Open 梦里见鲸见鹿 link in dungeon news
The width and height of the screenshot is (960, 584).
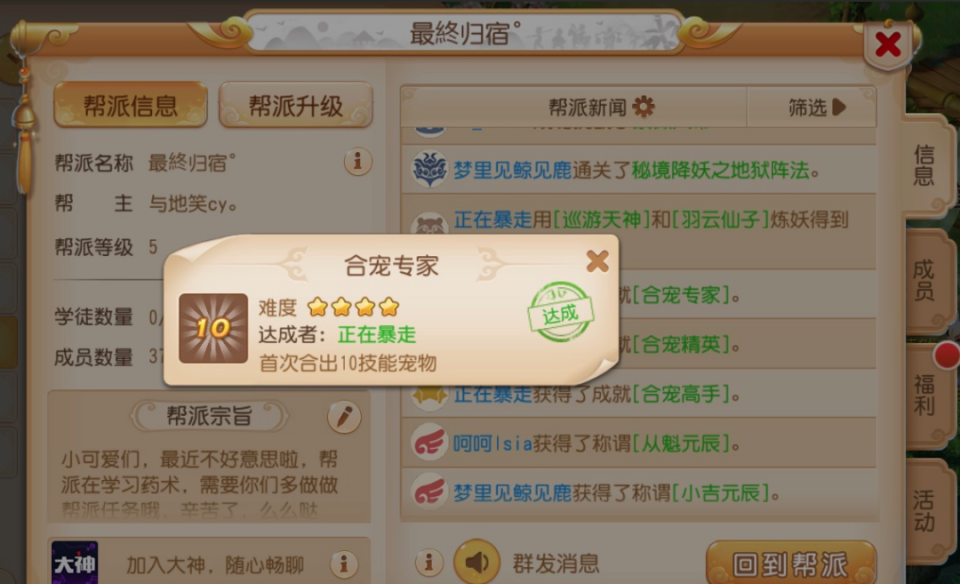point(512,170)
